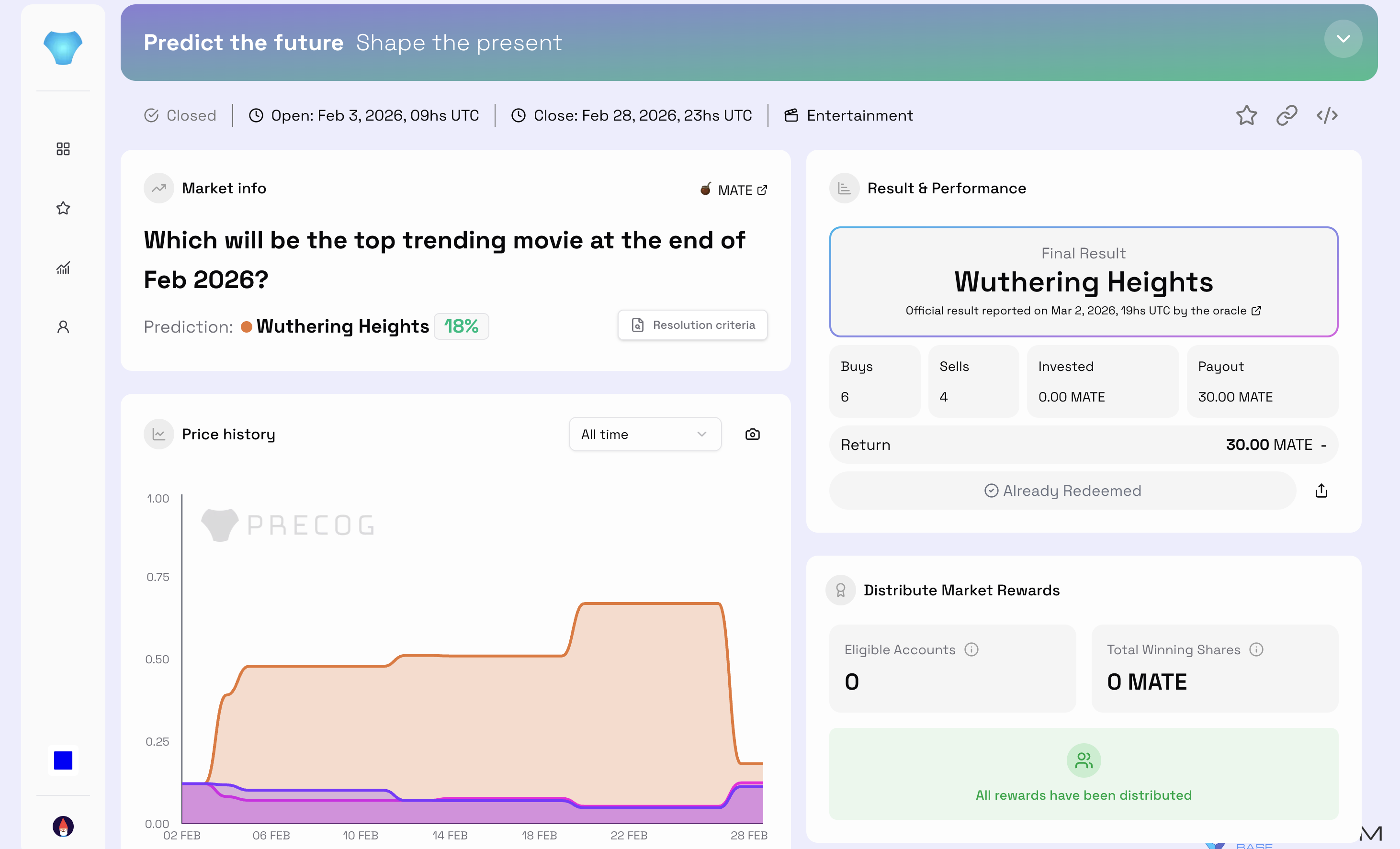This screenshot has height=849, width=1400.
Task: Open the chart analytics sidebar icon
Action: (63, 268)
